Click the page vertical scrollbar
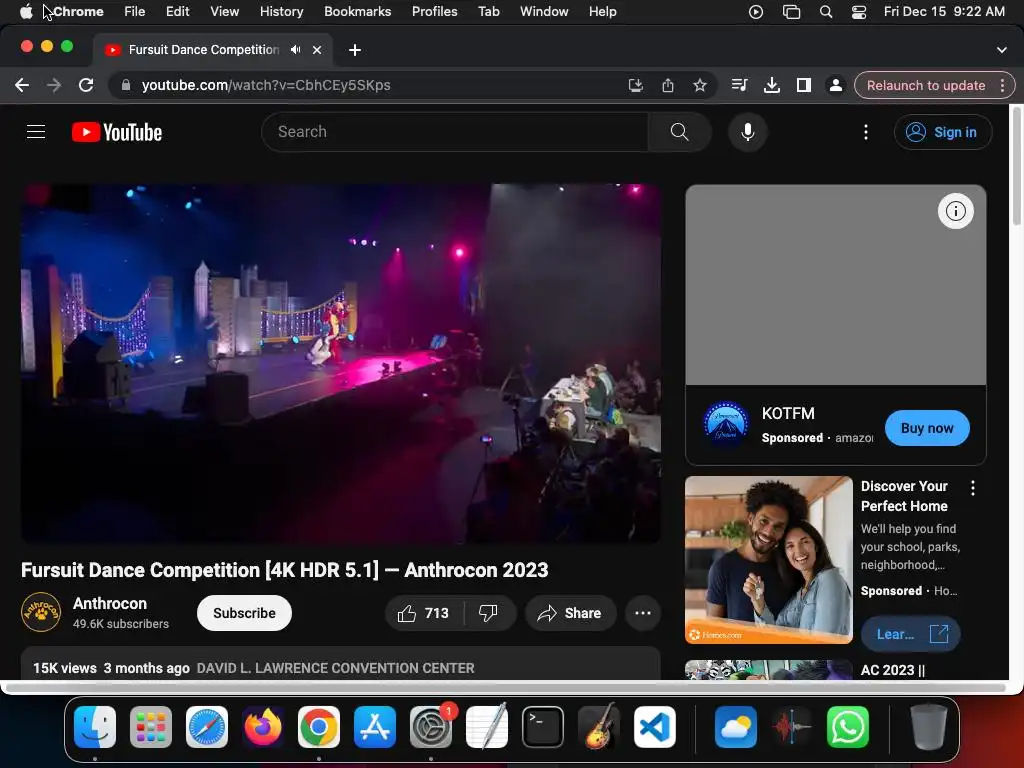The image size is (1024, 768). [x=1016, y=166]
